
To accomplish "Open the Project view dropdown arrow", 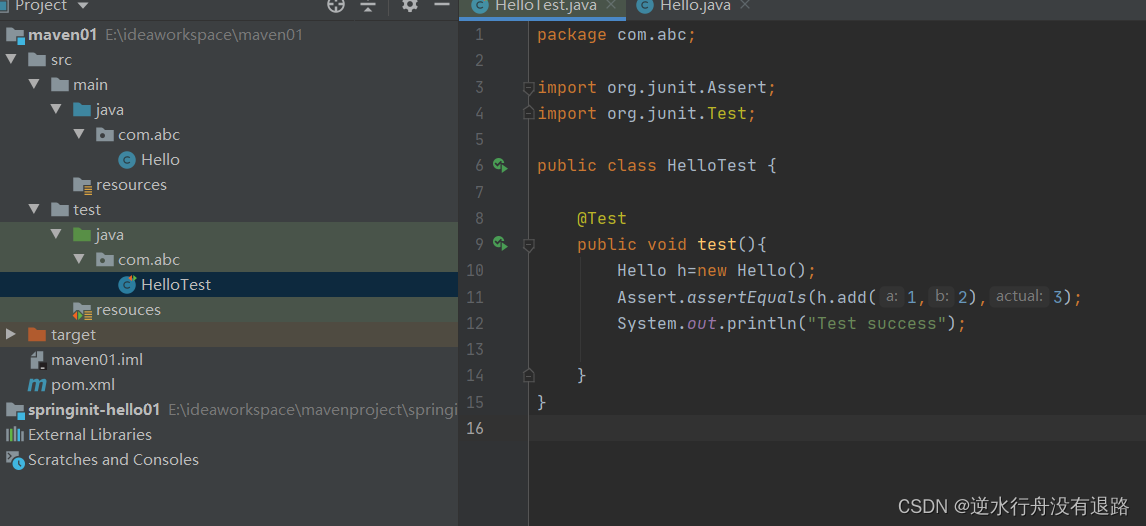I will (x=82, y=6).
